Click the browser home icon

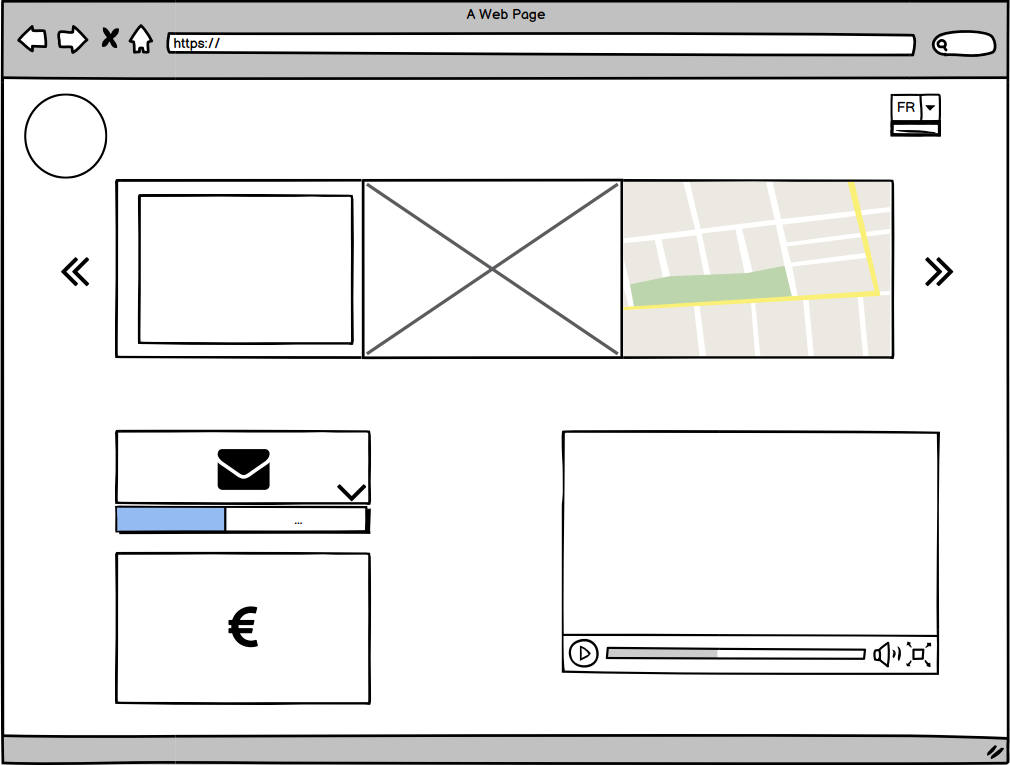(x=140, y=39)
